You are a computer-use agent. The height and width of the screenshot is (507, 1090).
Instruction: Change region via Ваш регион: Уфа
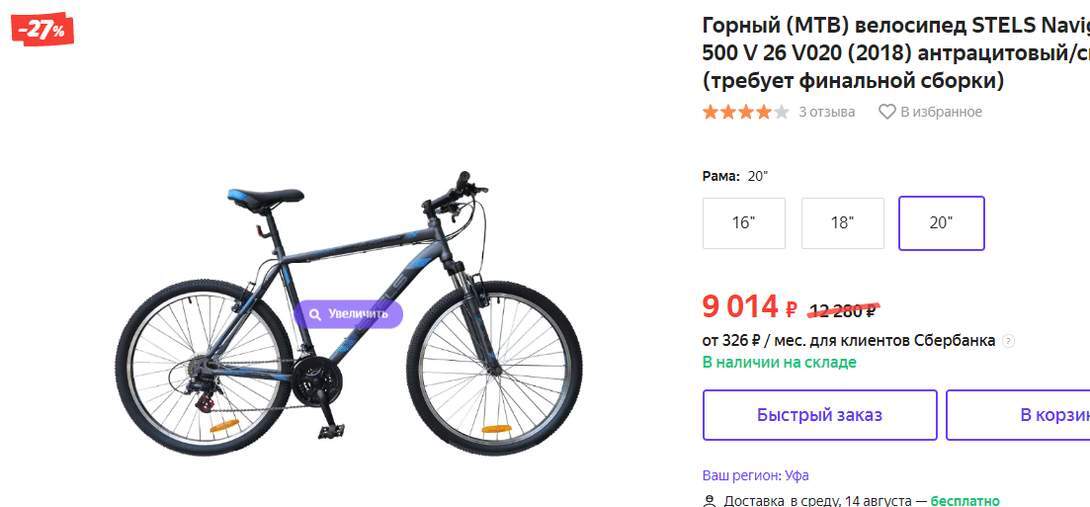[755, 475]
